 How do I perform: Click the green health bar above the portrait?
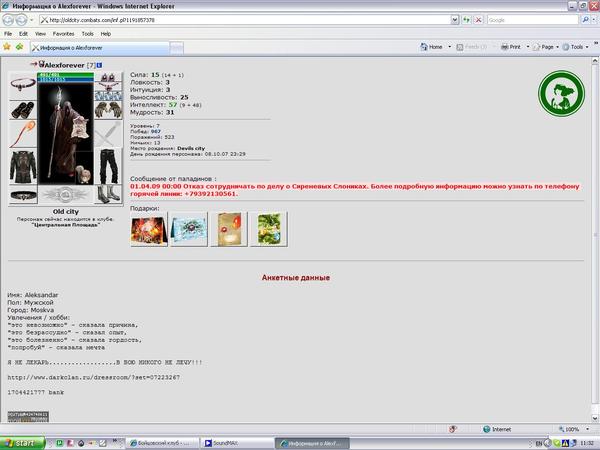(65, 75)
